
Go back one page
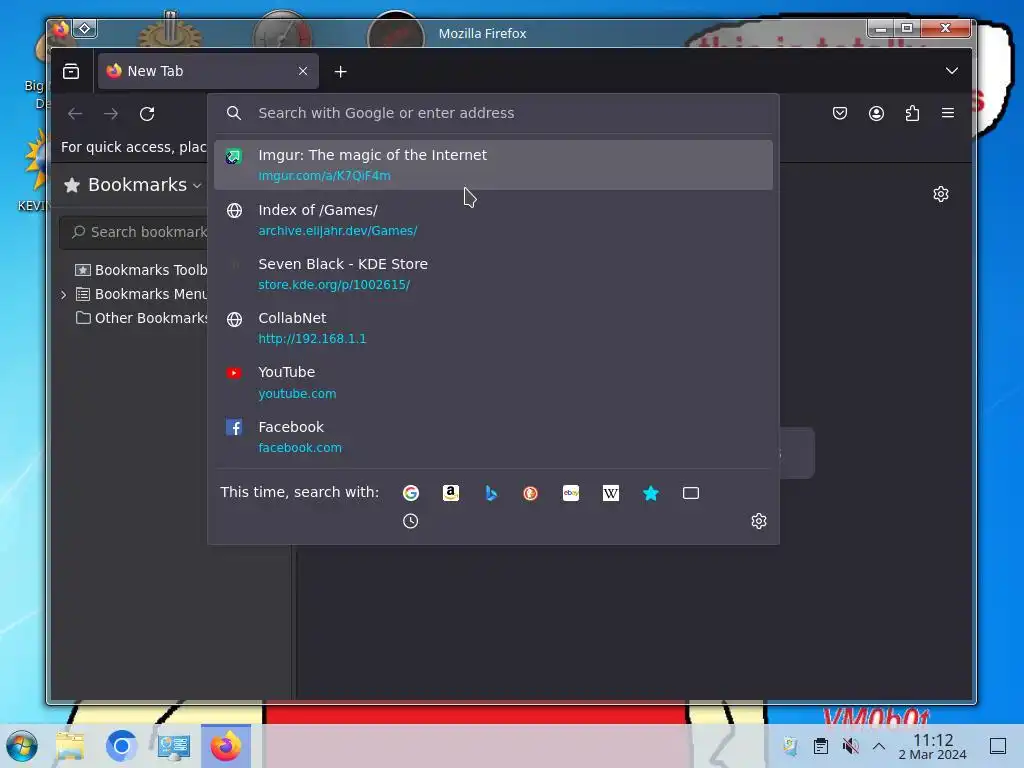pos(75,114)
